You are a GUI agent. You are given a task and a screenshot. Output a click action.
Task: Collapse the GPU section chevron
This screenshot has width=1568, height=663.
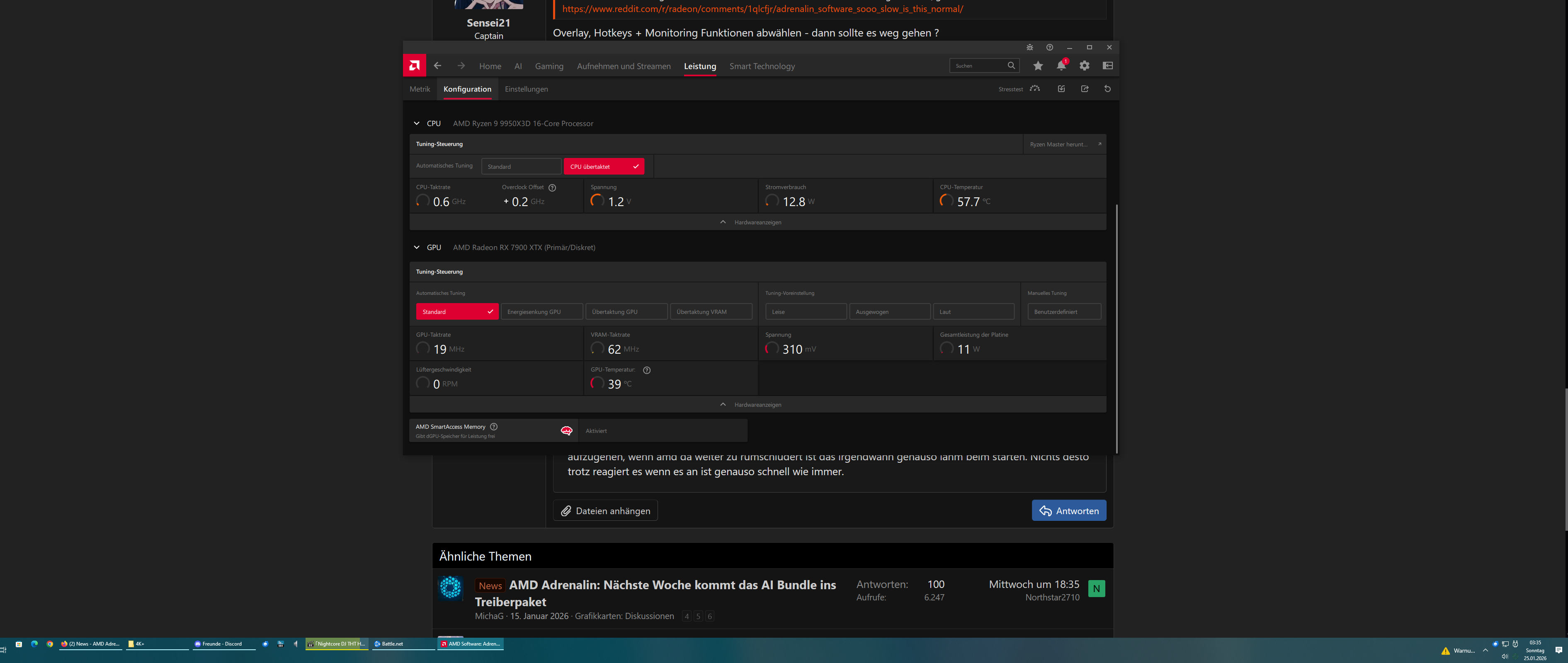(416, 247)
